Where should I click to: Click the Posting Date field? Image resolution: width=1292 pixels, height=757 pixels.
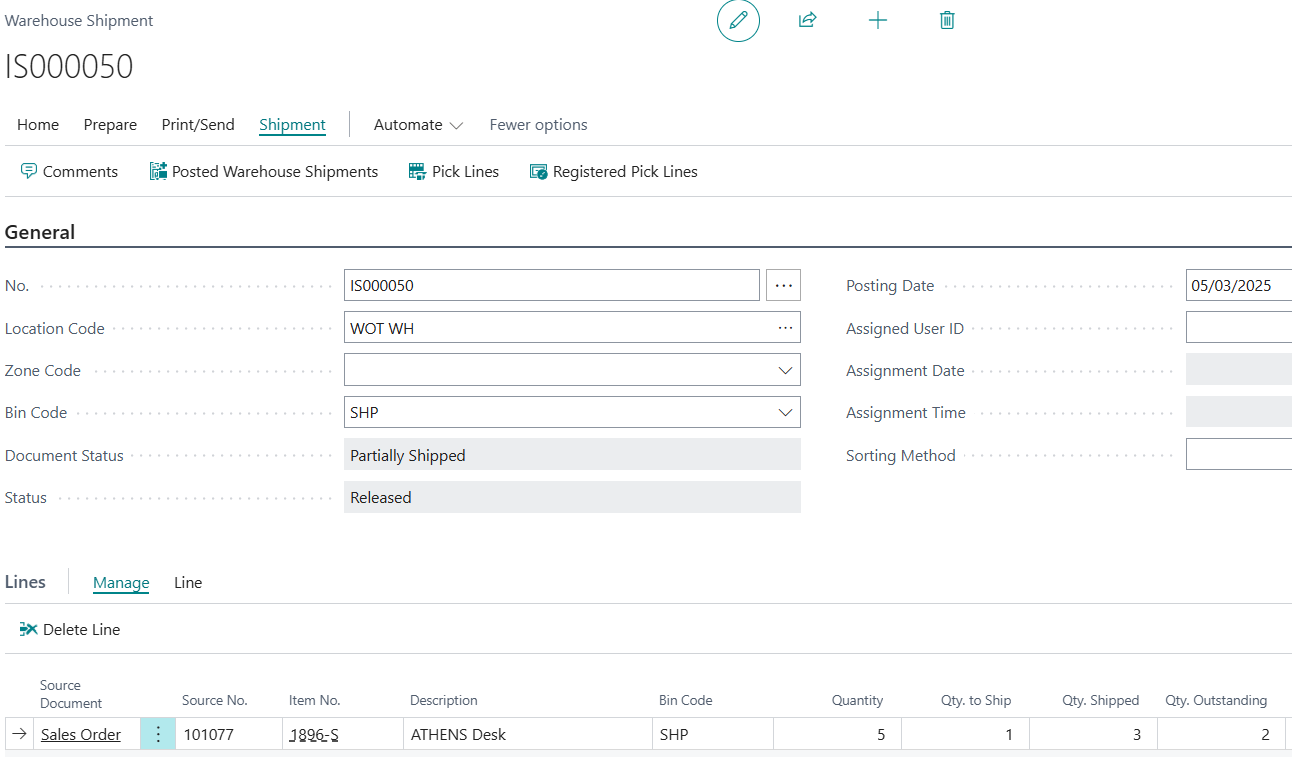[x=1238, y=285]
